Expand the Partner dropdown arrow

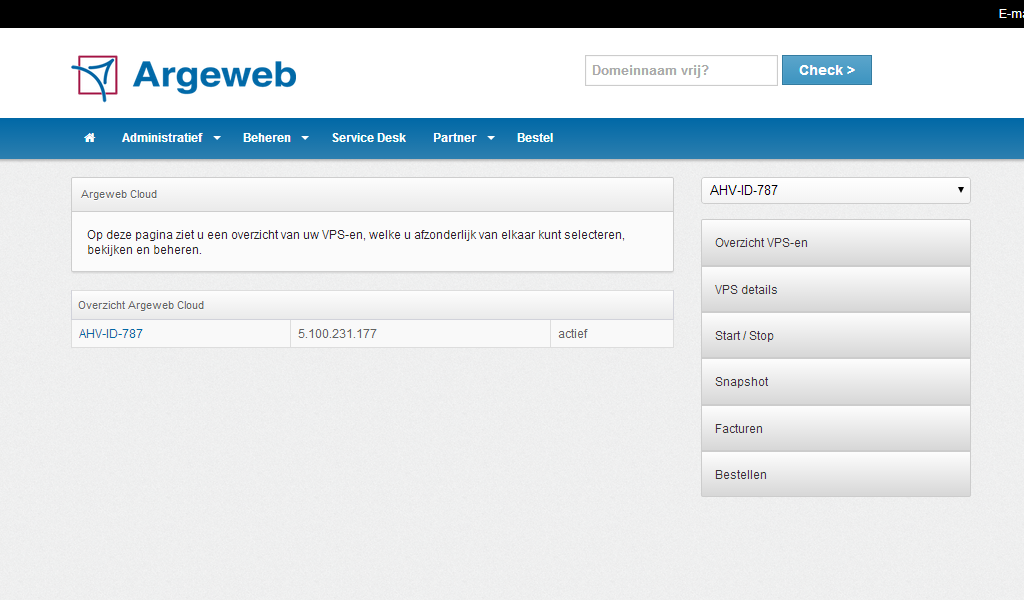[491, 138]
